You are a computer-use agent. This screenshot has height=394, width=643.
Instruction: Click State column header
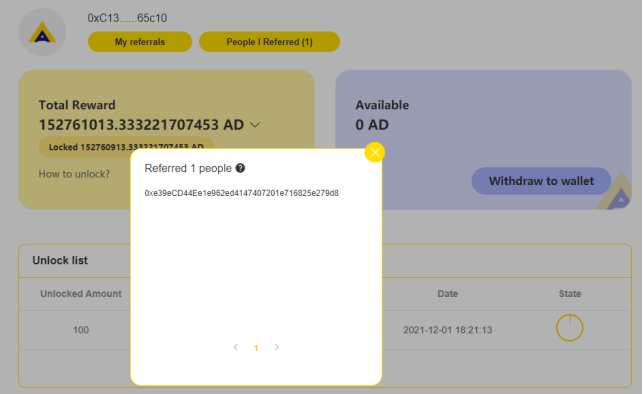tap(570, 294)
